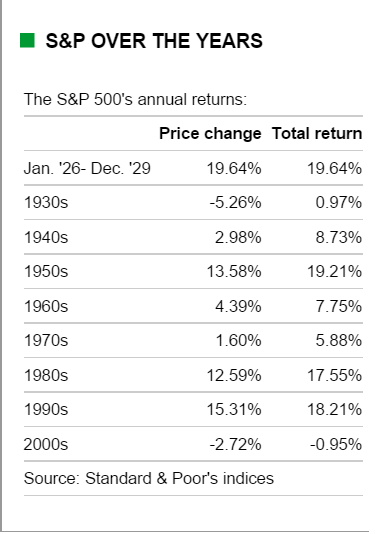Click the 1950s price change 13.58%
The height and width of the screenshot is (534, 382).
pyautogui.click(x=234, y=271)
